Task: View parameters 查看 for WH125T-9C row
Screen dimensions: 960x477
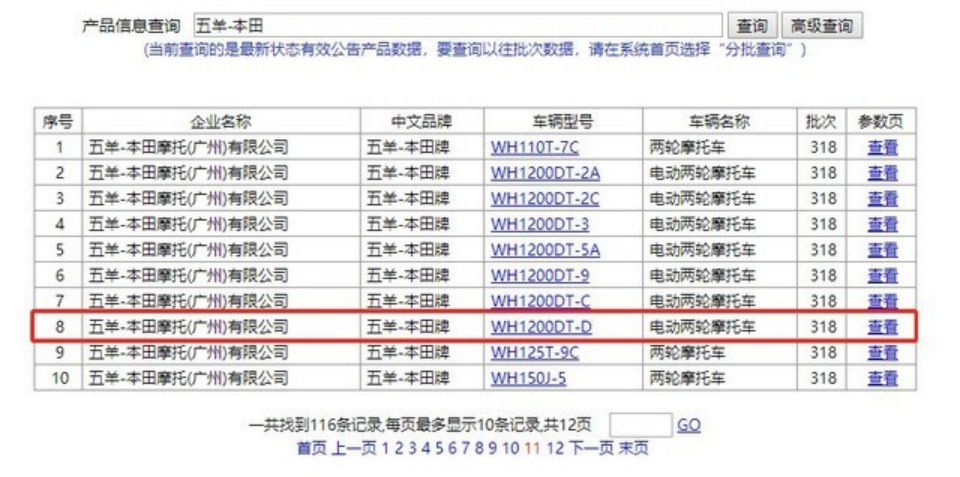Action: pyautogui.click(x=882, y=353)
